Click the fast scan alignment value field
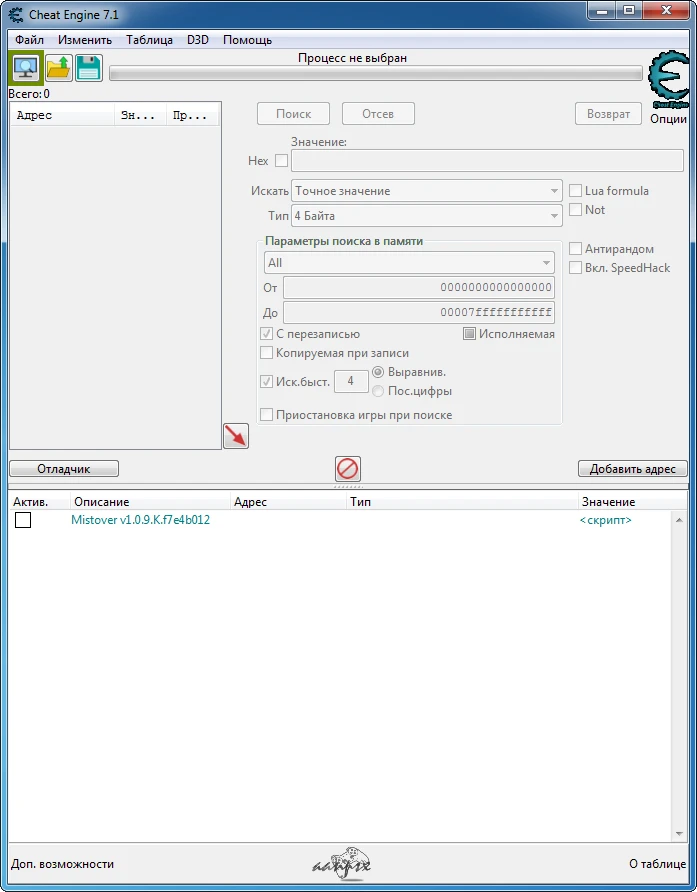The height and width of the screenshot is (892, 697). [x=351, y=381]
